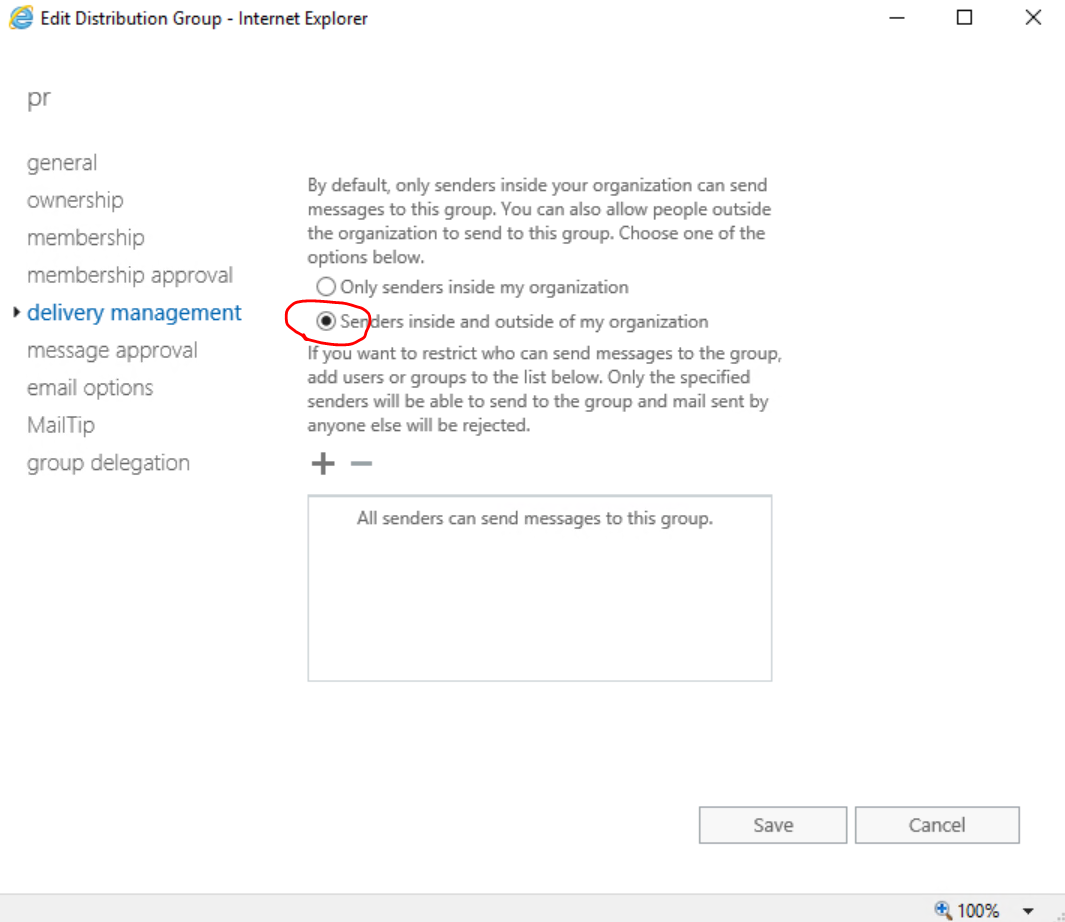Open the zoom level dropdown arrow

click(1028, 910)
